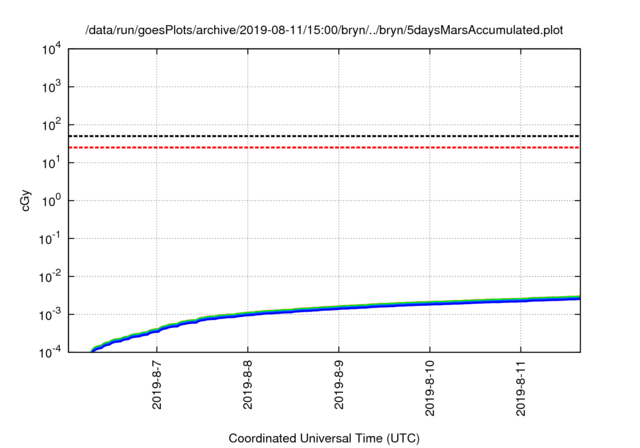Viewport: 640px width, 448px height.
Task: Click the 2019-8-10 date tick label
Action: (x=430, y=388)
